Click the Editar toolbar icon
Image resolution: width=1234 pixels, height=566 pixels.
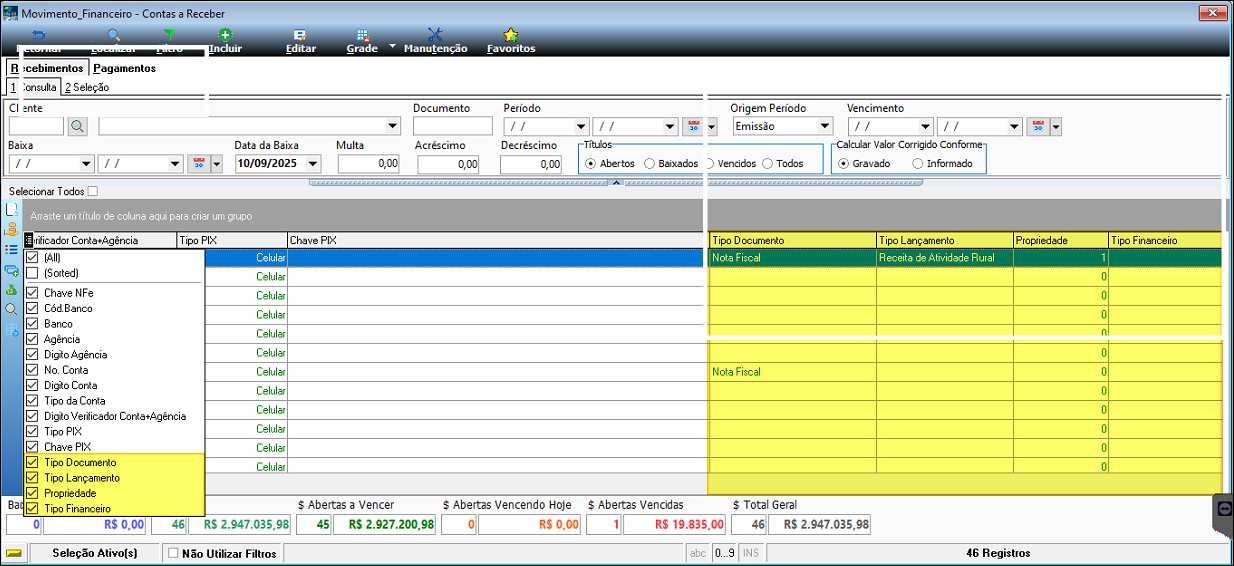coord(300,35)
